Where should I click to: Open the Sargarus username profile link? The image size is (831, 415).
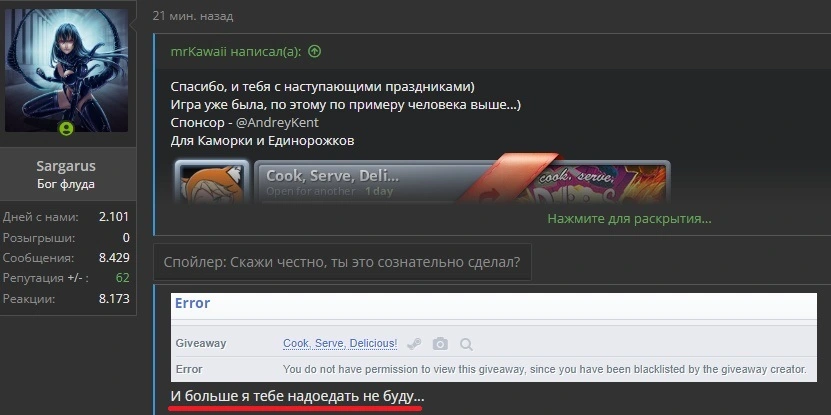click(x=66, y=166)
